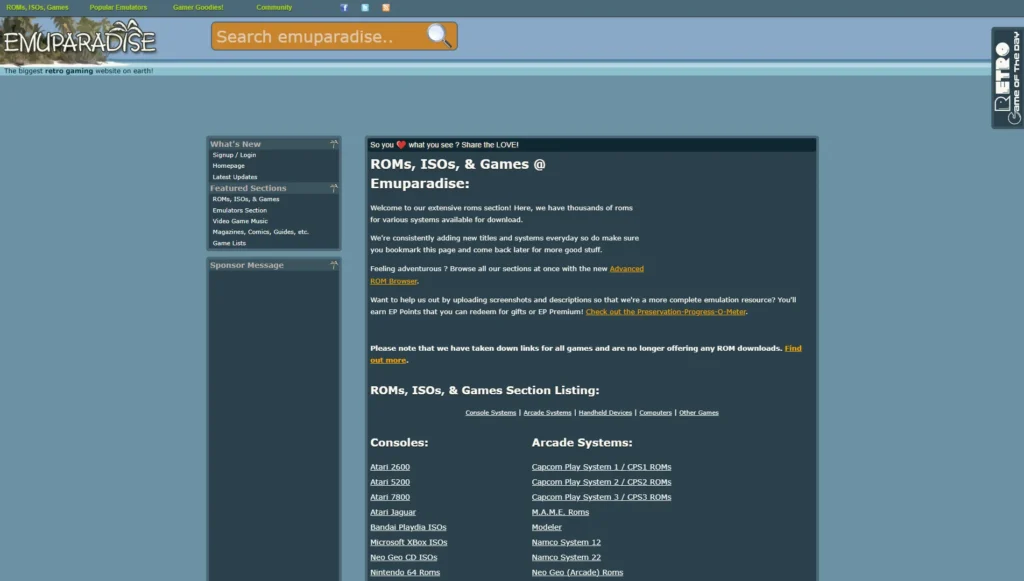Open Capcom Play System 2 / CPS2 ROMs

coord(601,482)
